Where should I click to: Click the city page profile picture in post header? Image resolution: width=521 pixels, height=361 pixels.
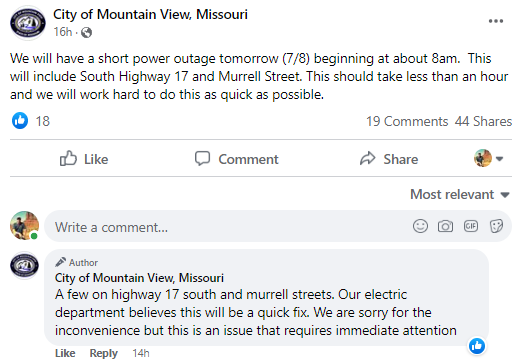click(28, 23)
